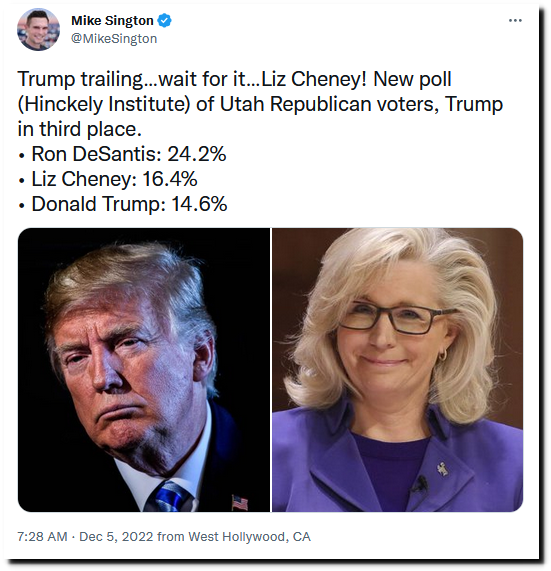The width and height of the screenshot is (551, 571).
Task: Open Mike Sington's profile avatar
Action: [38, 29]
